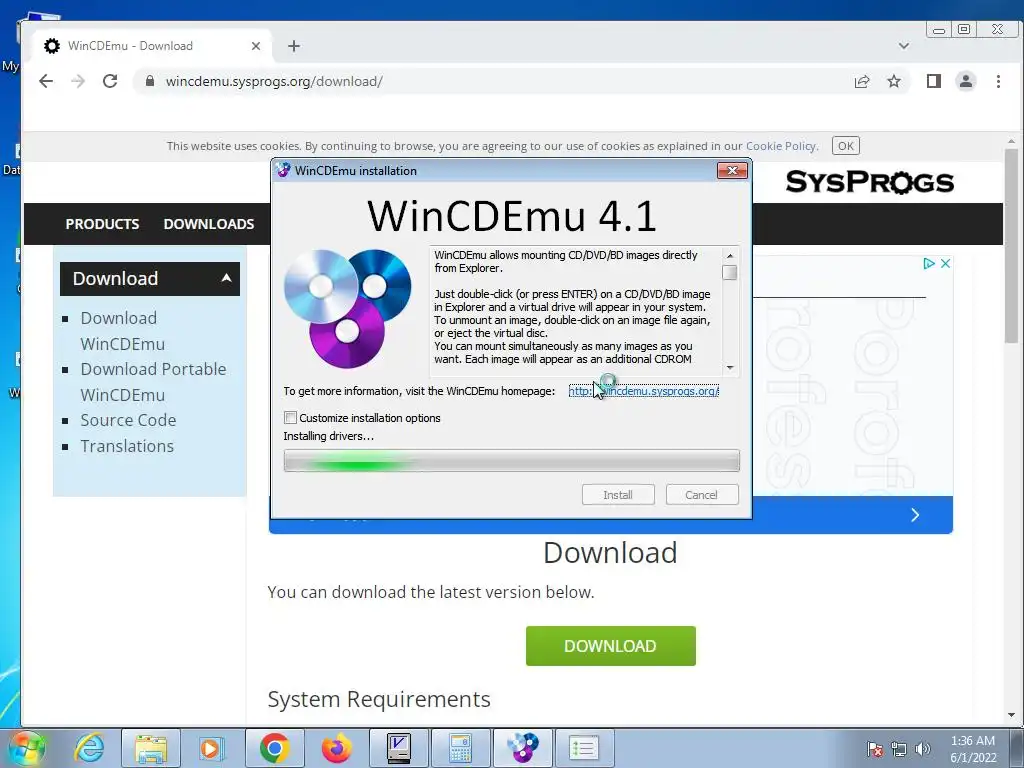The image size is (1024, 768).
Task: Click the System Requirements heading
Action: tap(379, 699)
